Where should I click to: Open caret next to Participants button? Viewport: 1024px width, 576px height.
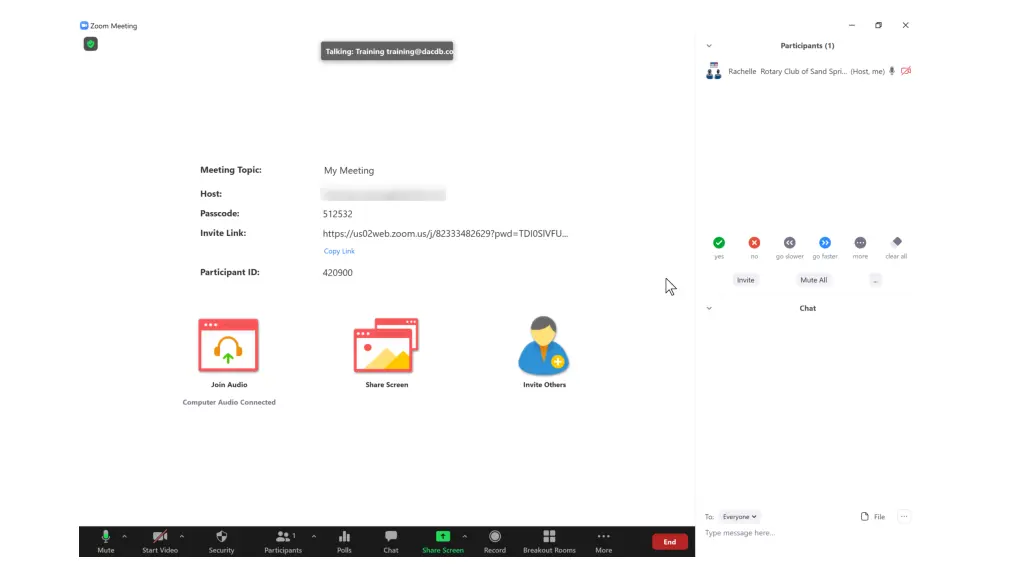coord(313,536)
